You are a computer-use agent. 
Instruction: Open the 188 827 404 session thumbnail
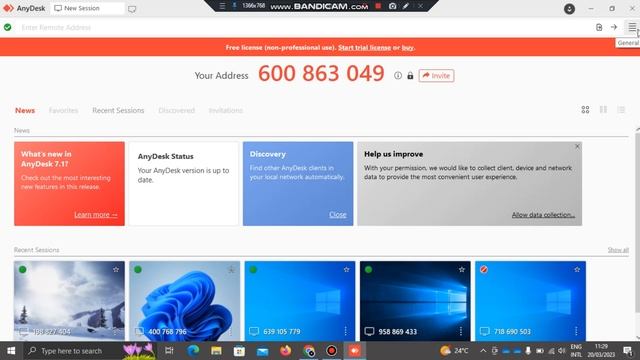pos(69,301)
